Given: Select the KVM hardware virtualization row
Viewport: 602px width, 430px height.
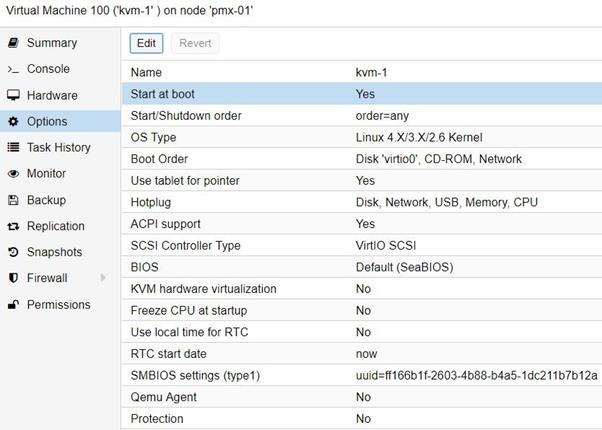Looking at the screenshot, I should tap(360, 289).
